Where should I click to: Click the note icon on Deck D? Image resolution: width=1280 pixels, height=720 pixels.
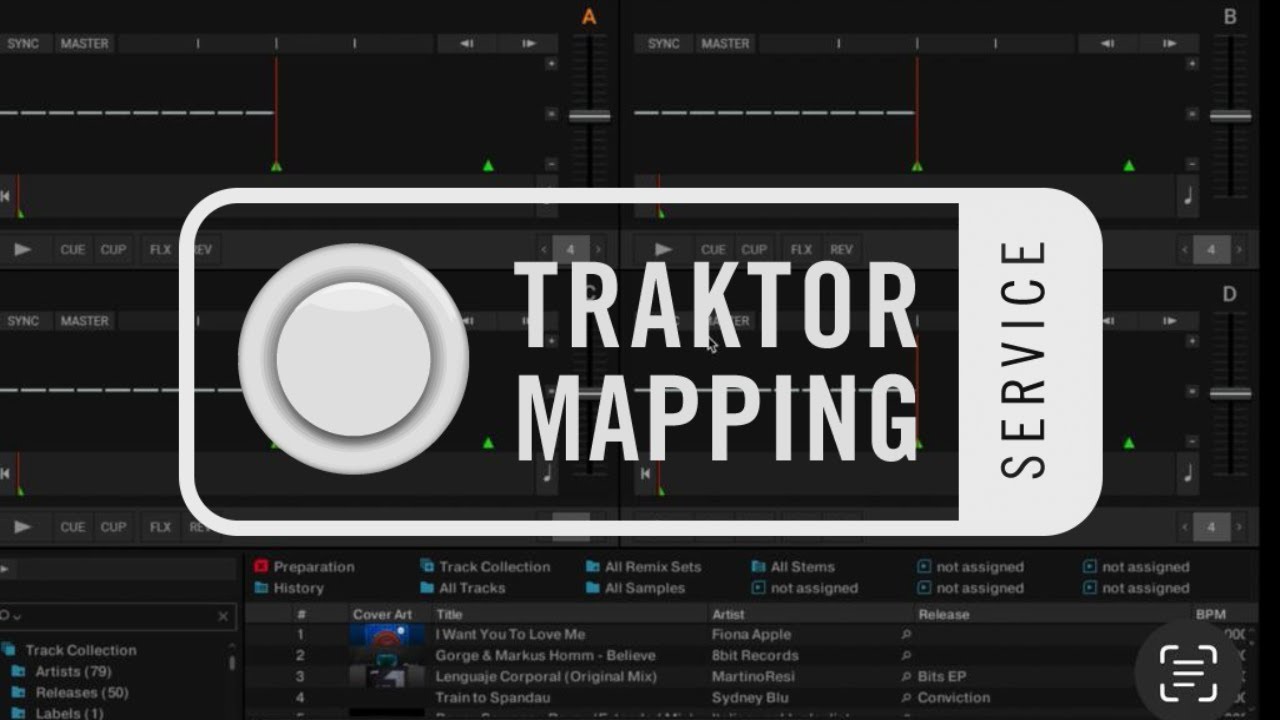point(1187,473)
